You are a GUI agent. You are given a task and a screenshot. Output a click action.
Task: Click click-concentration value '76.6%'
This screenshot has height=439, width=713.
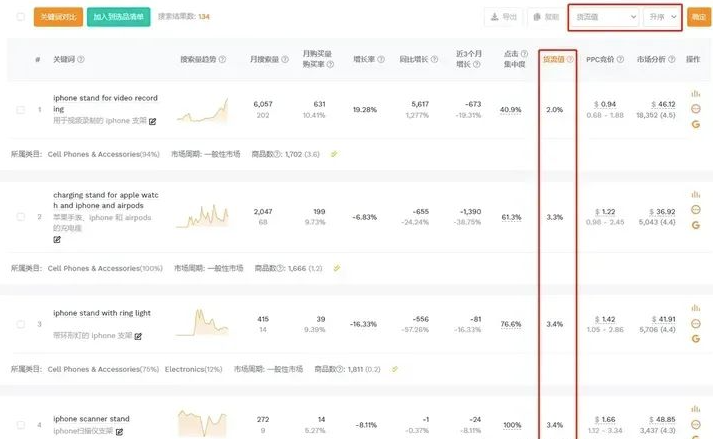tap(511, 324)
